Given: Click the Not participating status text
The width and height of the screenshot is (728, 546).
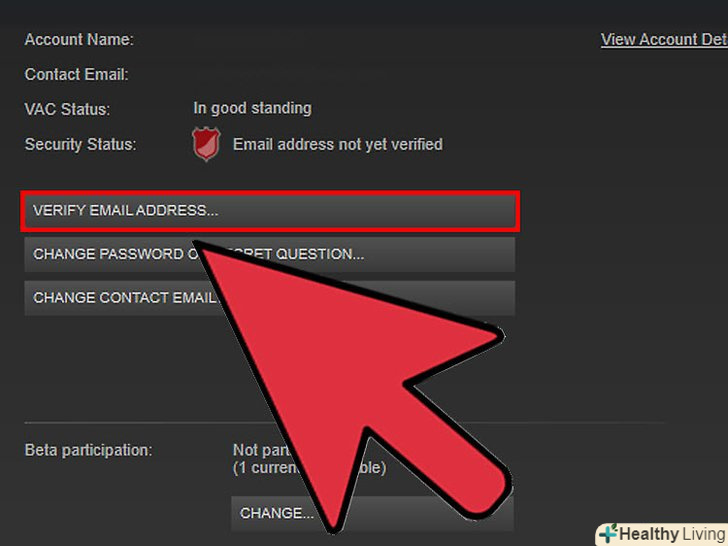Looking at the screenshot, I should coord(260,450).
